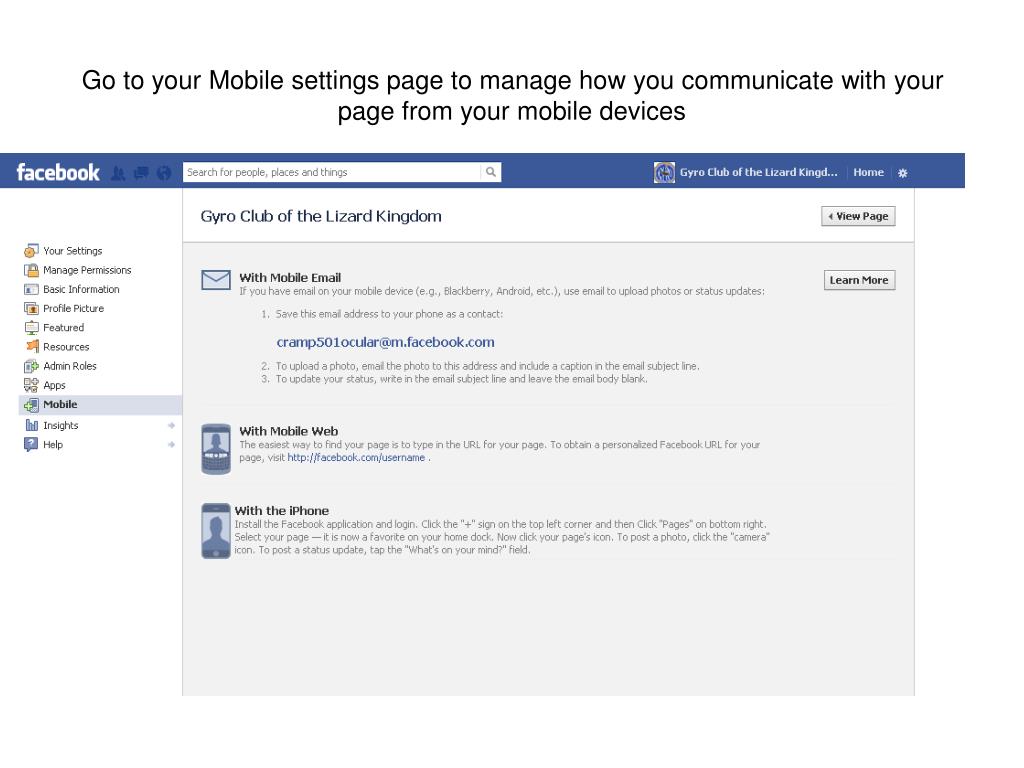The width and height of the screenshot is (1024, 768).
Task: Click the Help question icon
Action: (31, 445)
